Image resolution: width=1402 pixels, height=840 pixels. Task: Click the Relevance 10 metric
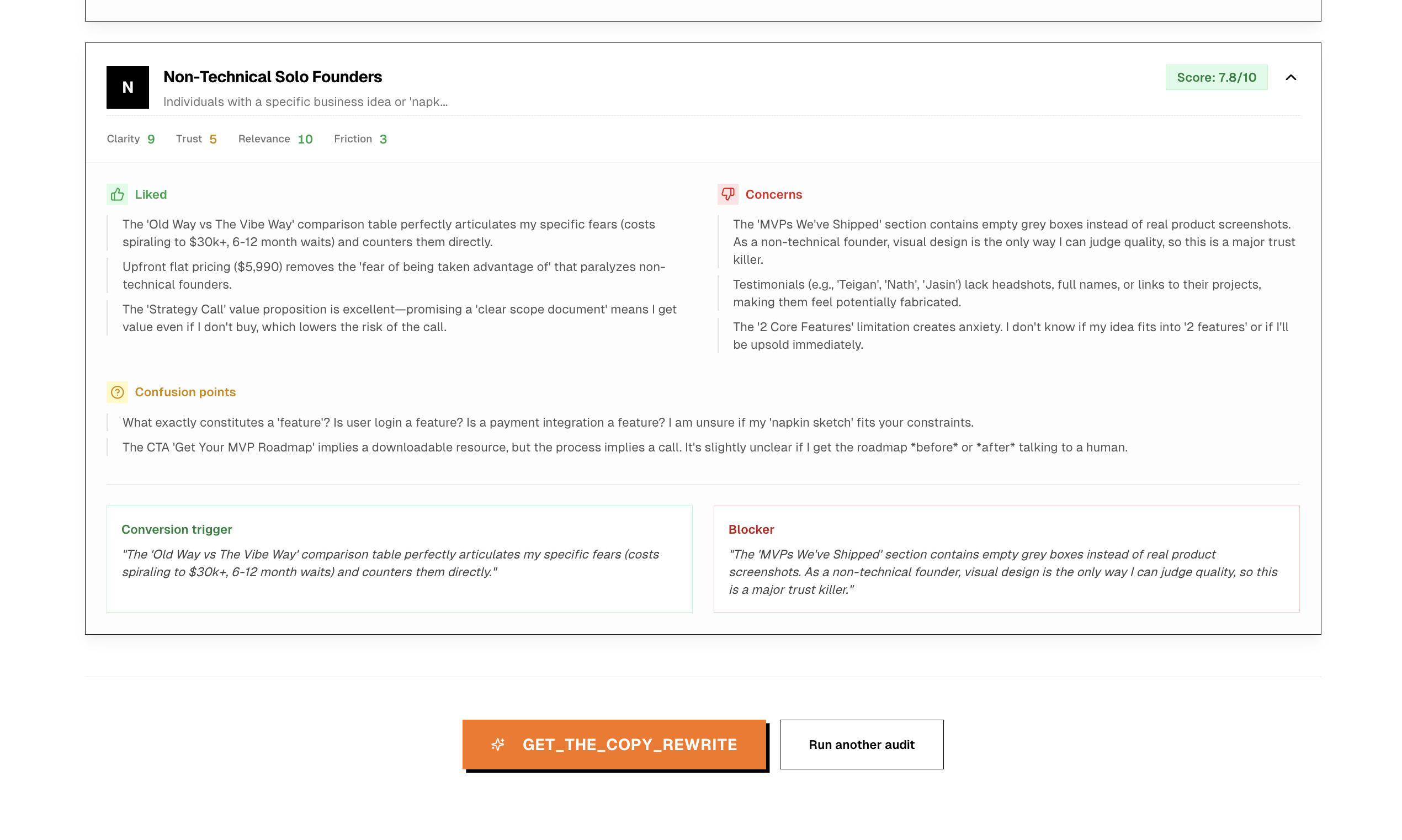pyautogui.click(x=275, y=139)
